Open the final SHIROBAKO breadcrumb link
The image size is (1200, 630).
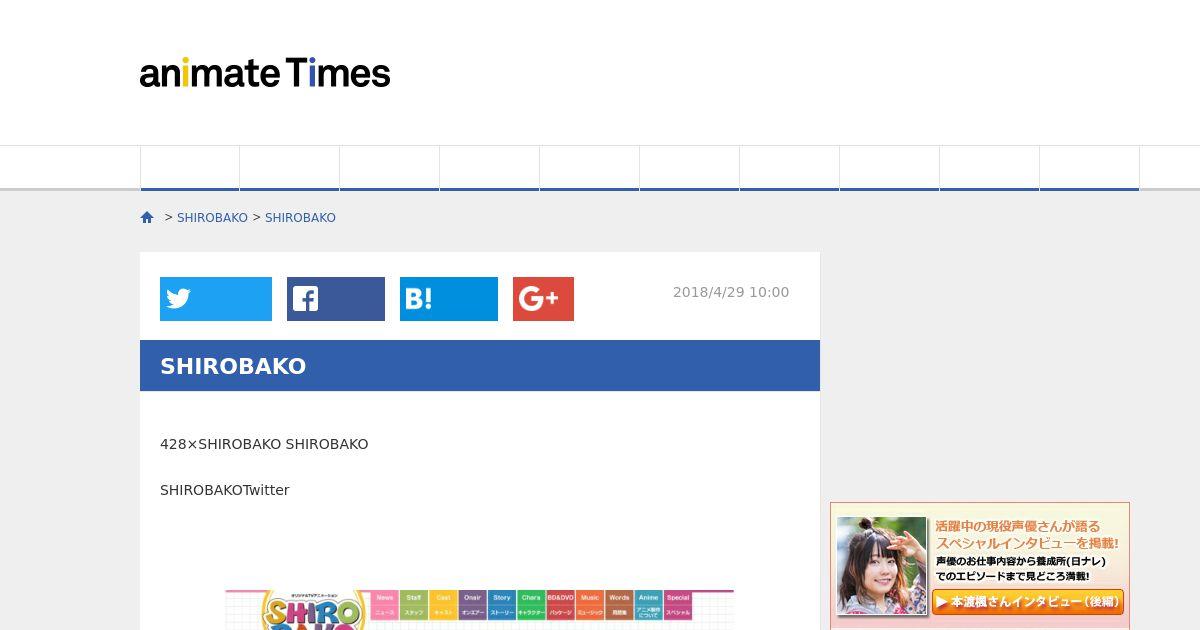click(x=300, y=218)
